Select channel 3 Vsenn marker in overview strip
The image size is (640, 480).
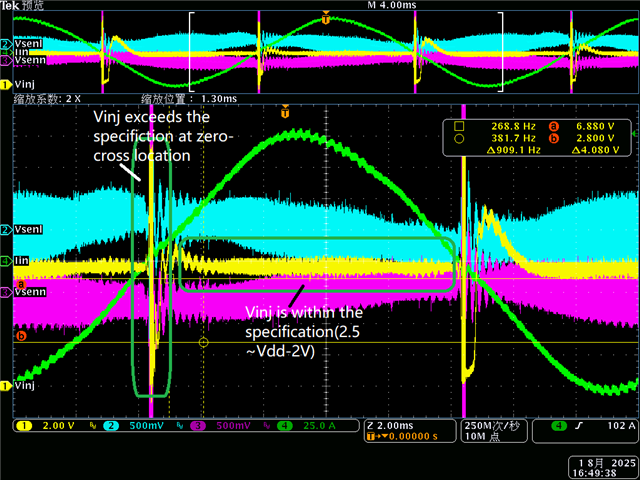tap(6, 60)
